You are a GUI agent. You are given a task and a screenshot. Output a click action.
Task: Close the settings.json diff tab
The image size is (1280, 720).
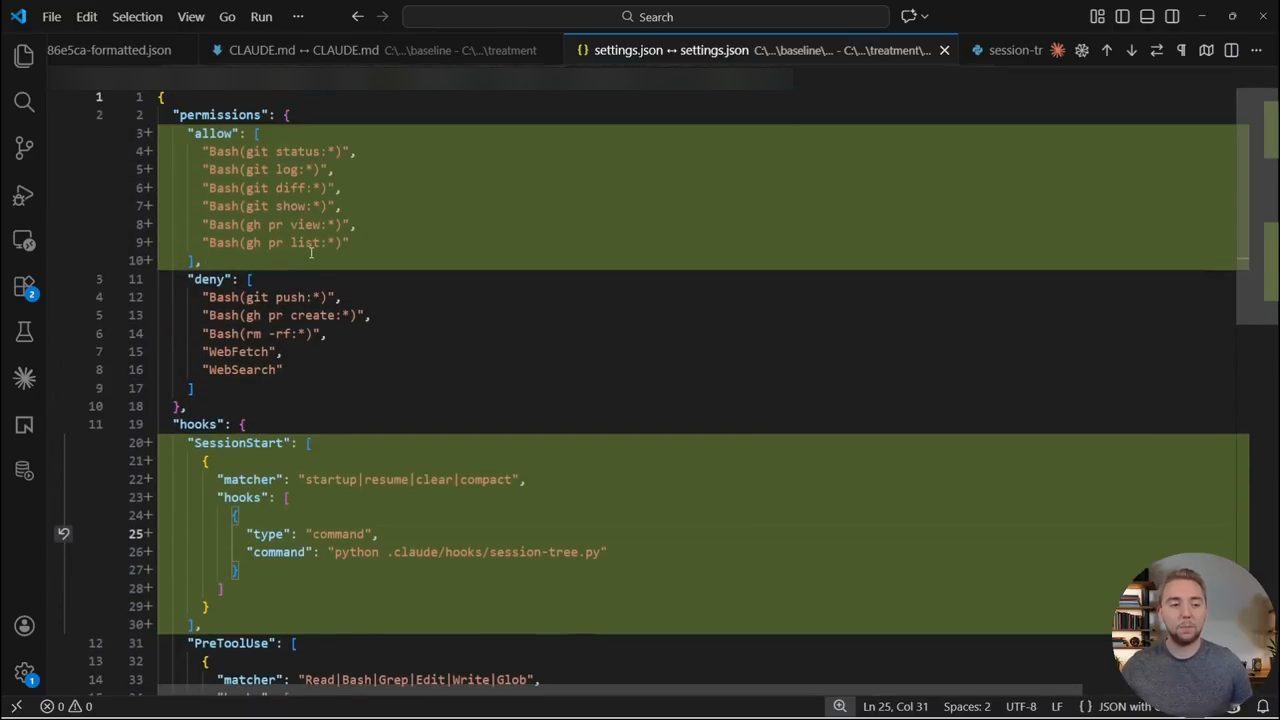[x=944, y=50]
